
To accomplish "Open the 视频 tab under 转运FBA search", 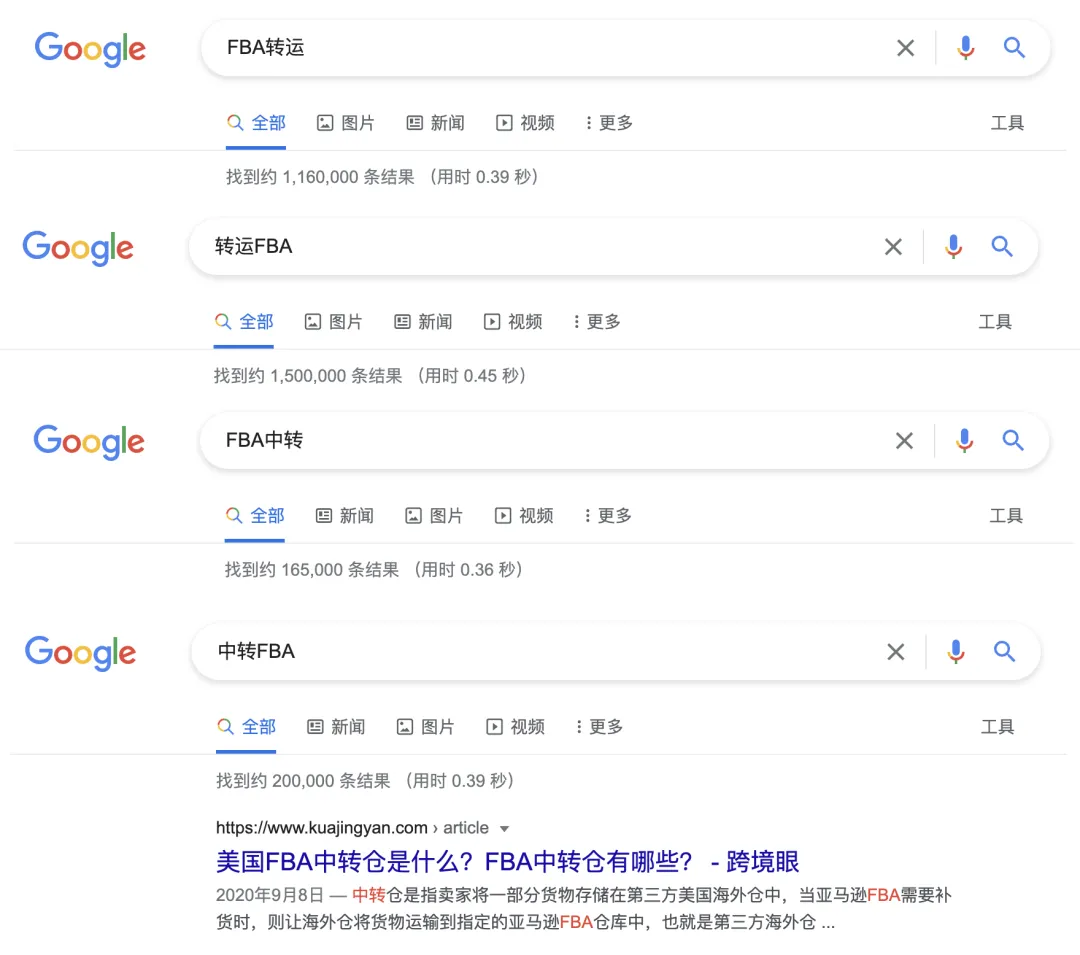I will (x=513, y=322).
